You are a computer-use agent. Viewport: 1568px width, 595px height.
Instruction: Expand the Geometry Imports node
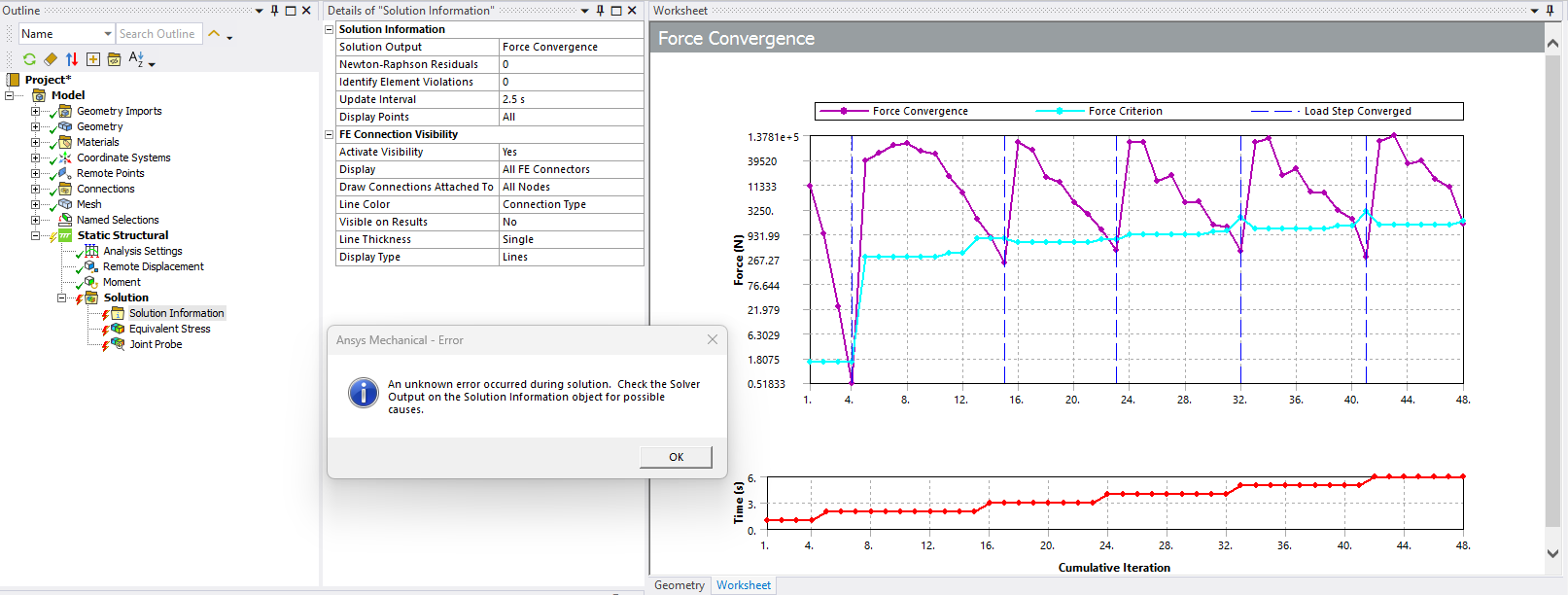(36, 111)
